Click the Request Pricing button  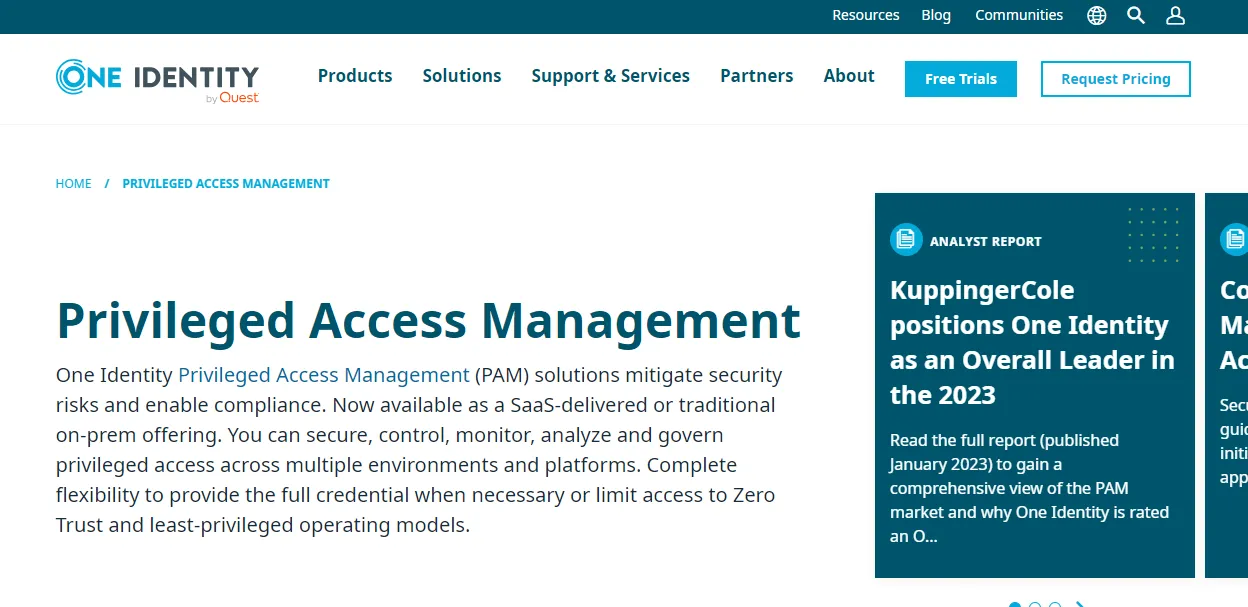pyautogui.click(x=1116, y=79)
